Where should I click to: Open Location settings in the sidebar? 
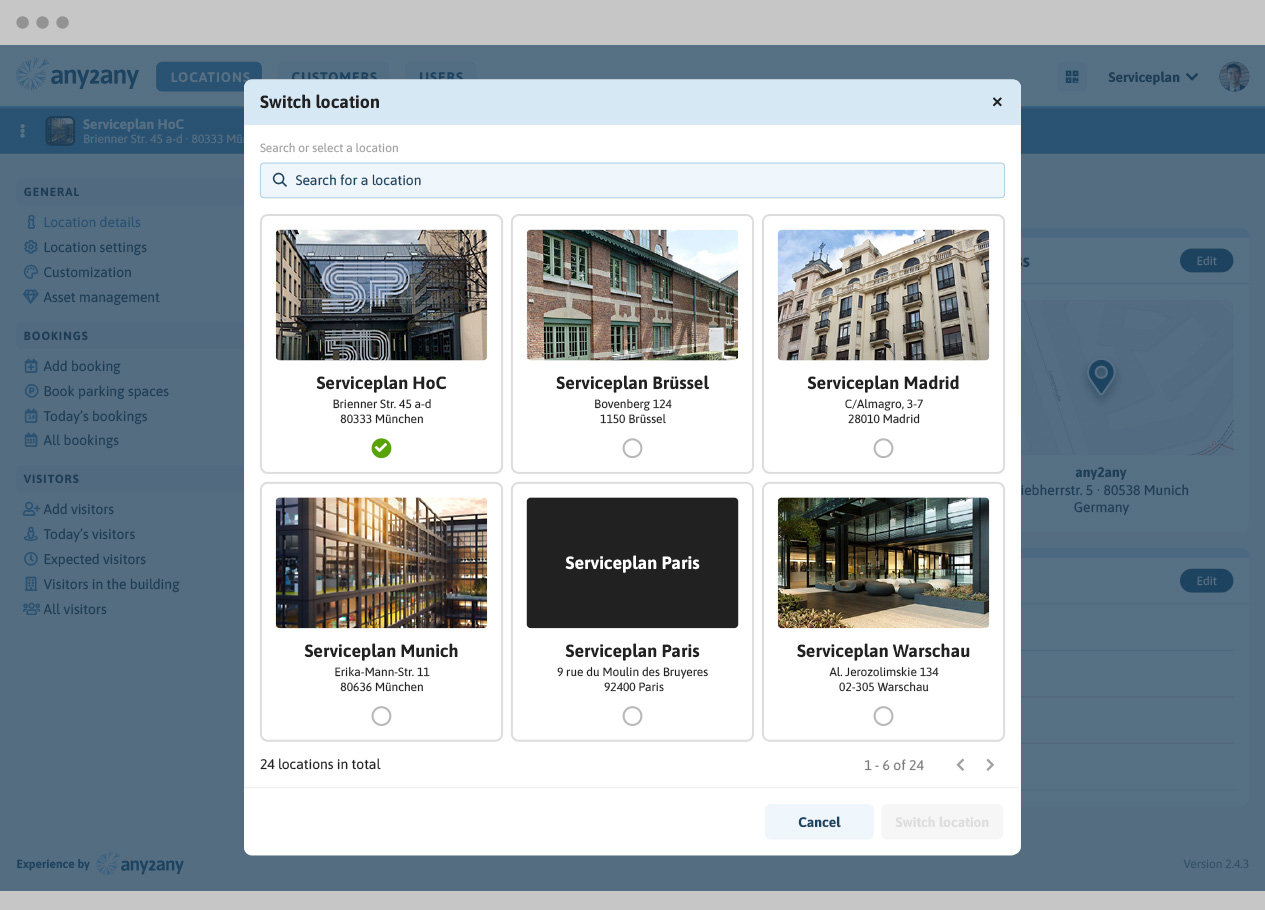pyautogui.click(x=94, y=247)
